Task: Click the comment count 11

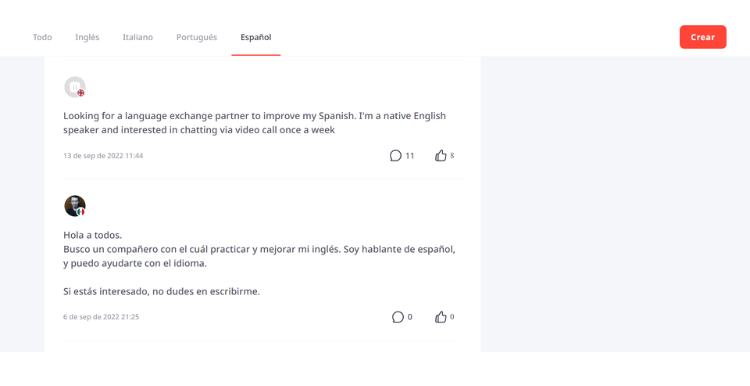Action: tap(409, 155)
